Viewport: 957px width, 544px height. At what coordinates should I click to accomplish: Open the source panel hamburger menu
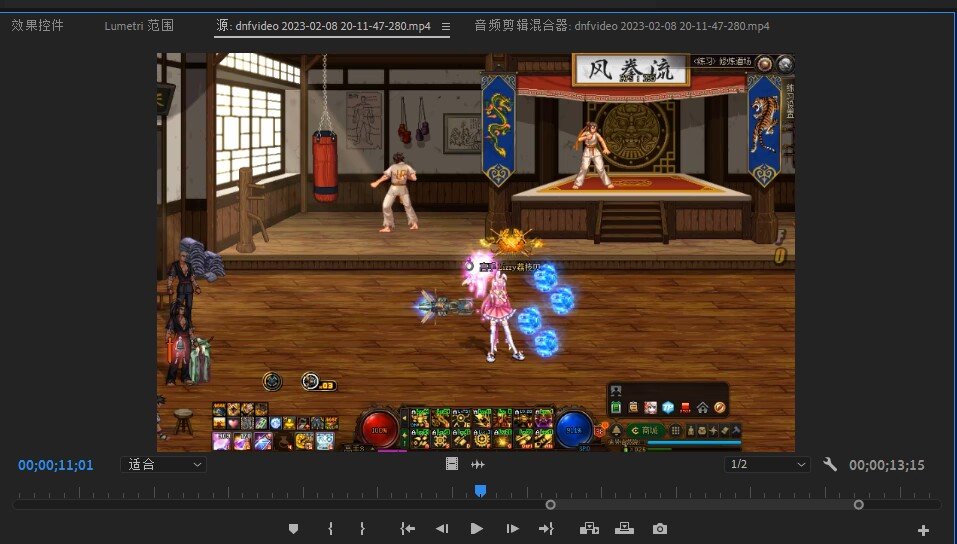point(446,27)
